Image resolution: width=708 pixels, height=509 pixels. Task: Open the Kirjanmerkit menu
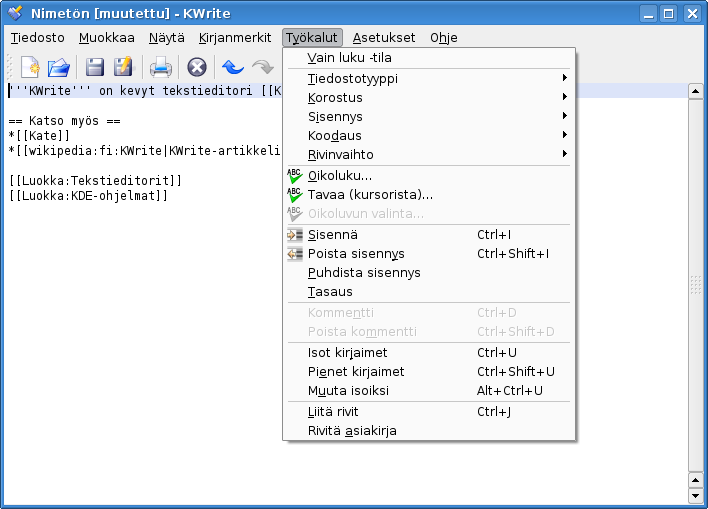[234, 37]
